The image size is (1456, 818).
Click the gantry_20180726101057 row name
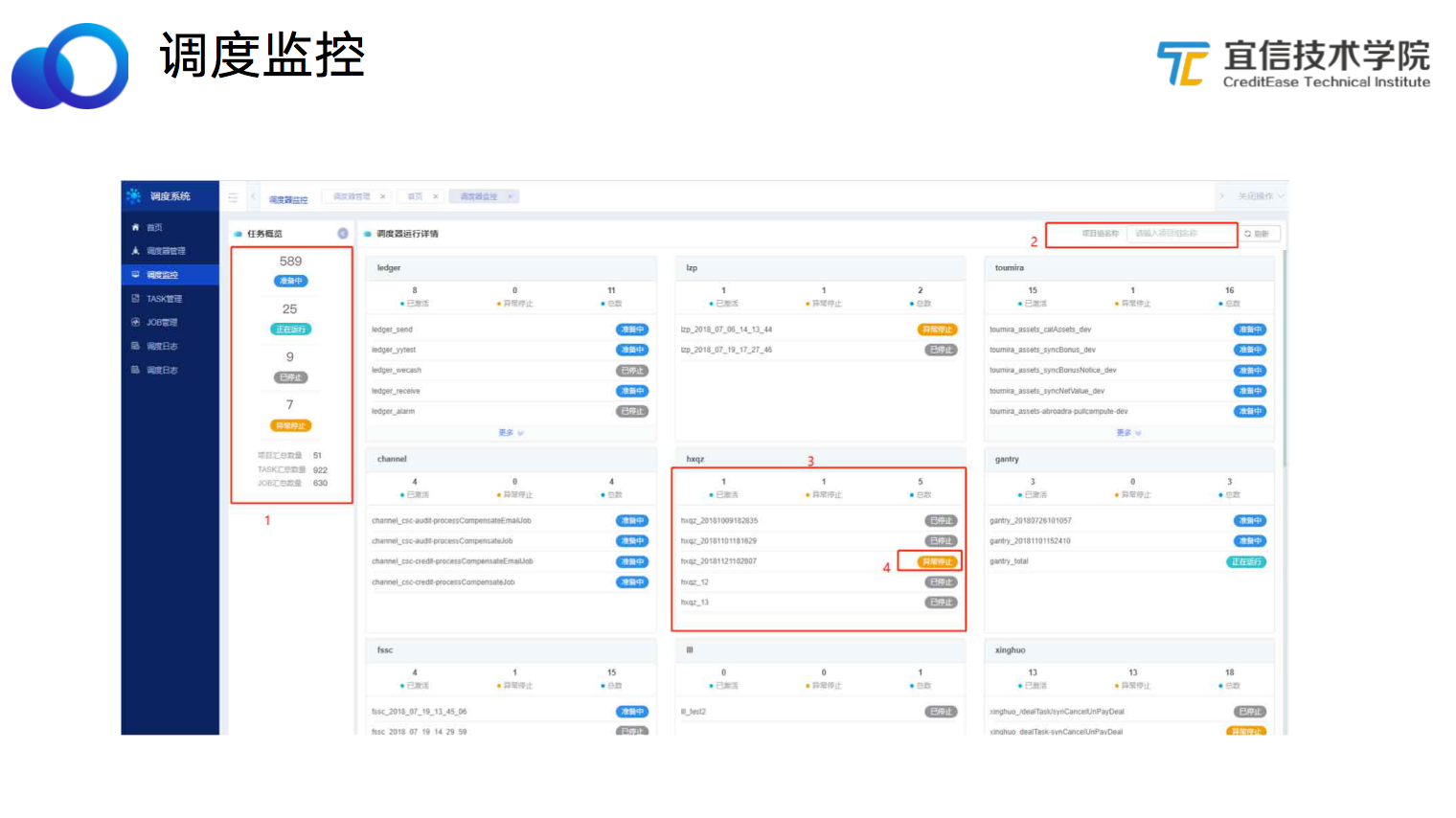point(1031,521)
